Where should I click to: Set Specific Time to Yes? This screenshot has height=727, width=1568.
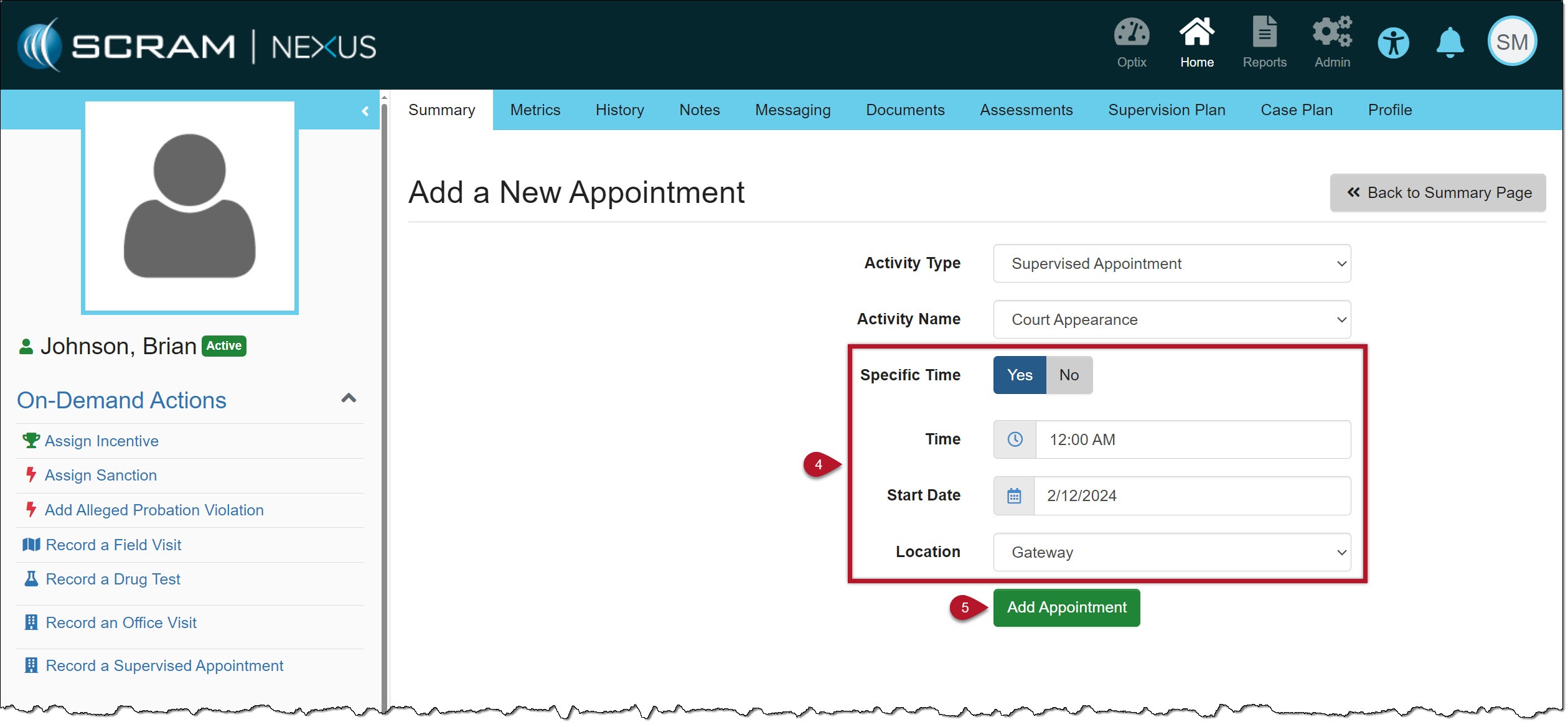click(x=1019, y=375)
